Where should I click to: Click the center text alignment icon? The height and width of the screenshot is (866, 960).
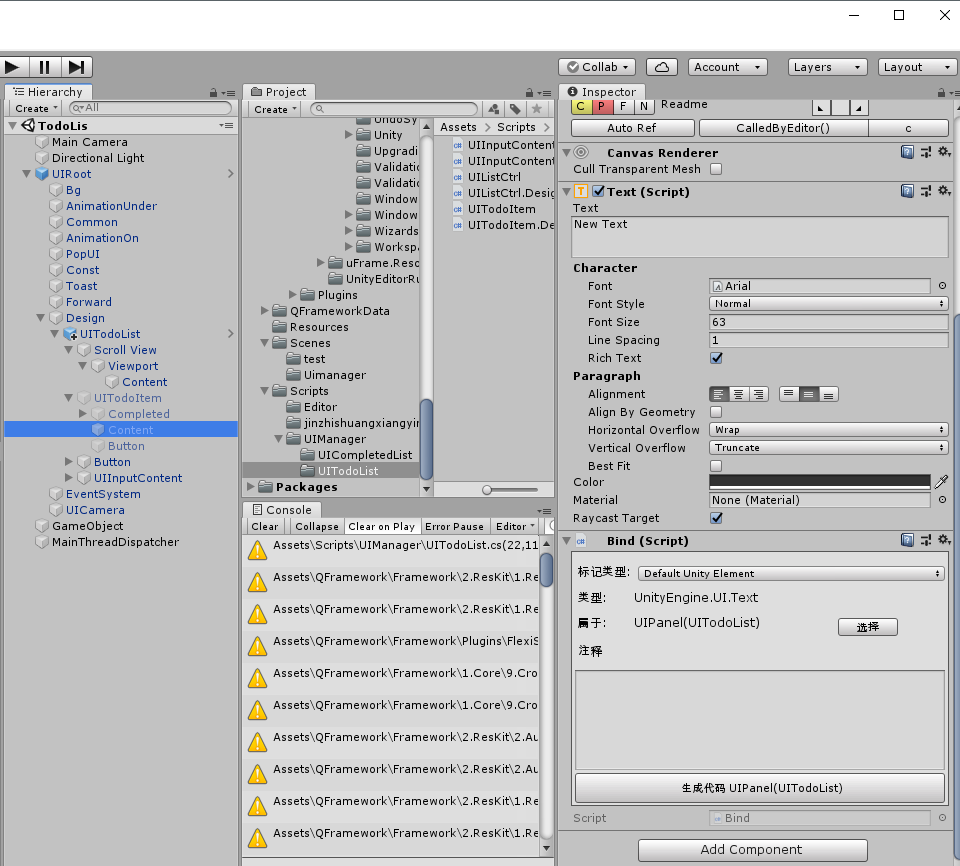[x=737, y=394]
